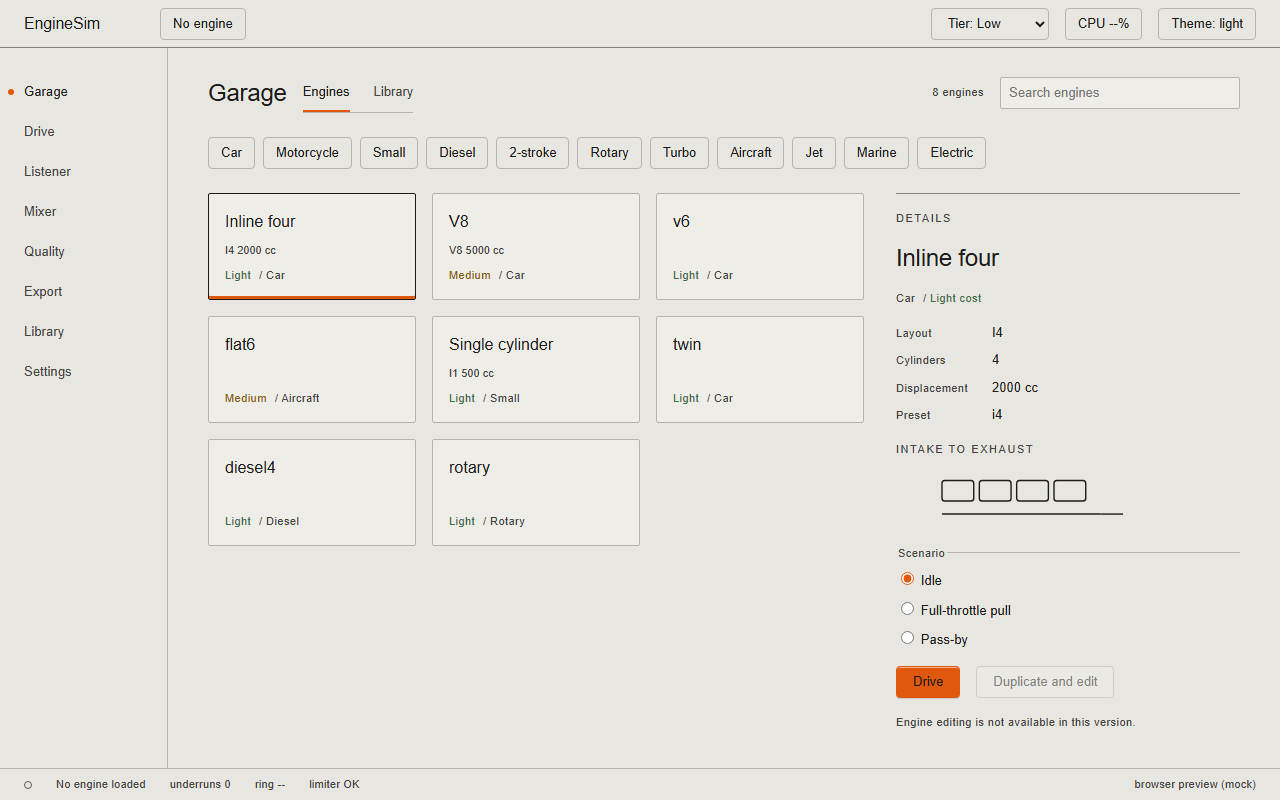
Task: Click the No engine button
Action: 203,24
